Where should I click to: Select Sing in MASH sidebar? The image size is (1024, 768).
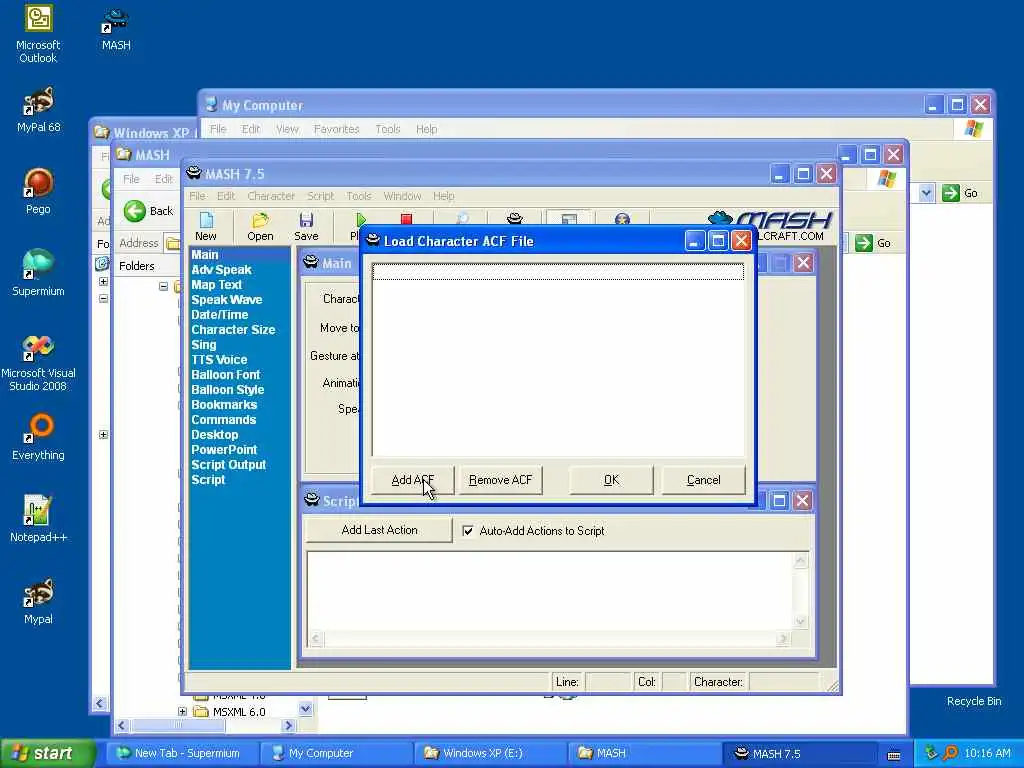(204, 345)
